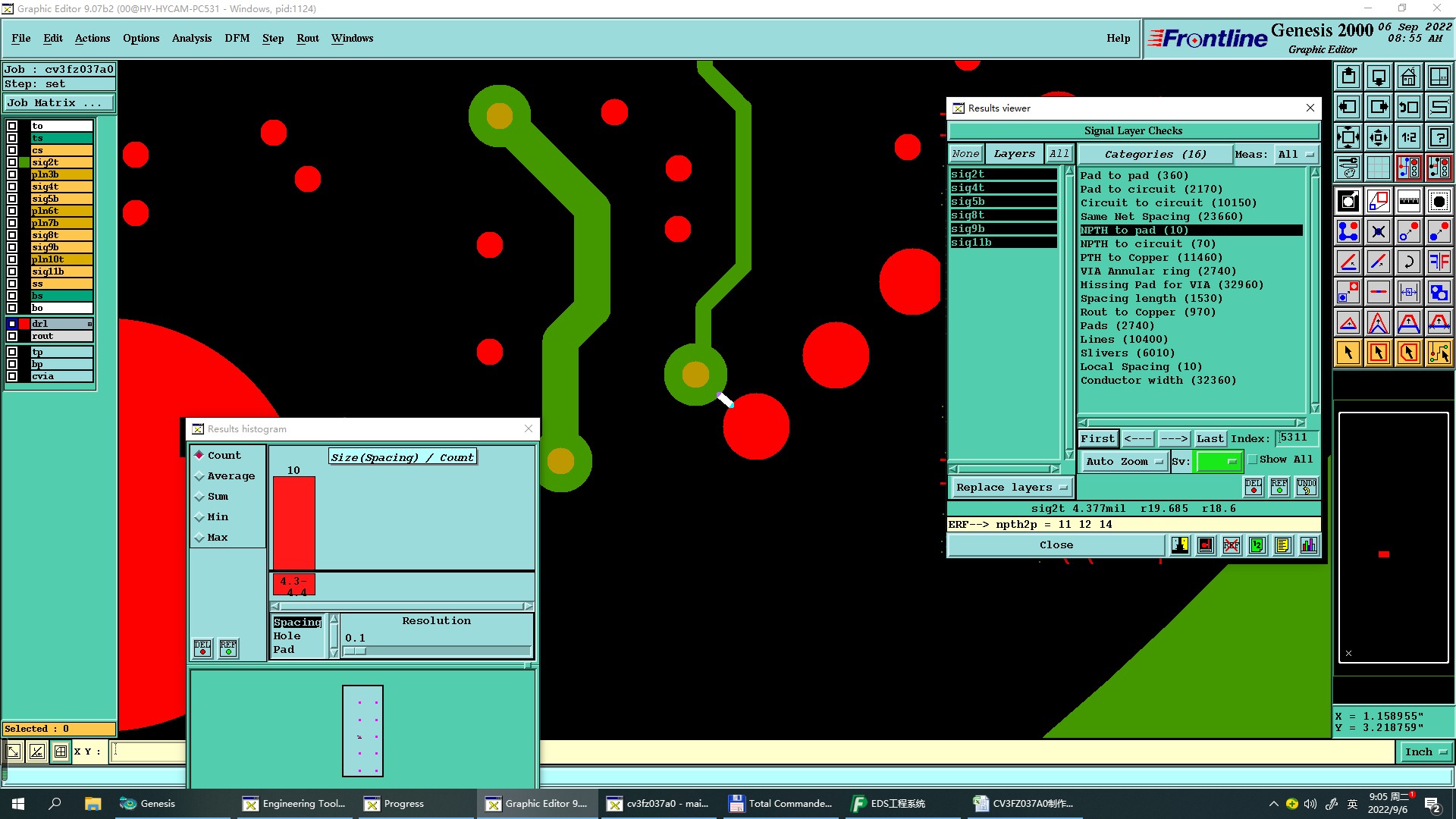
Task: Toggle visibility box of sig2t layer
Action: click(x=12, y=162)
